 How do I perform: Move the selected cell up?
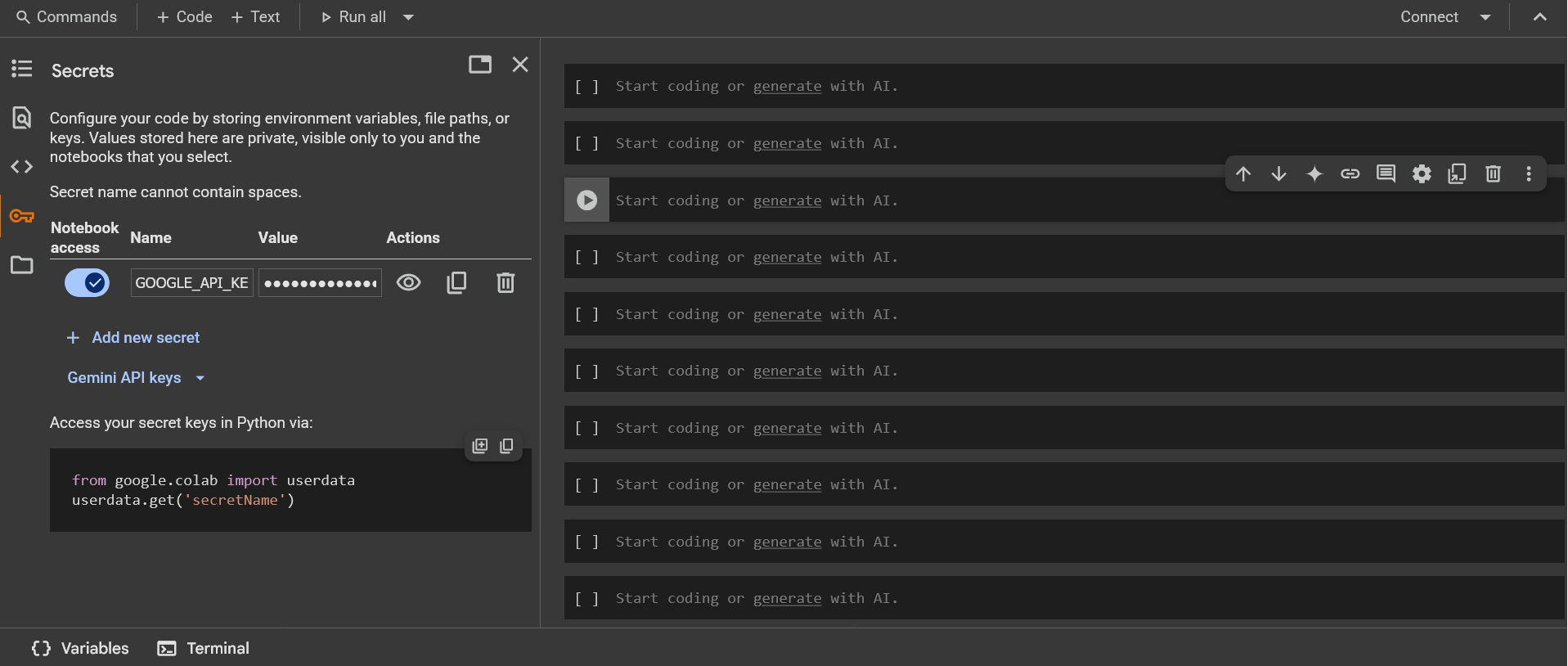[1243, 173]
